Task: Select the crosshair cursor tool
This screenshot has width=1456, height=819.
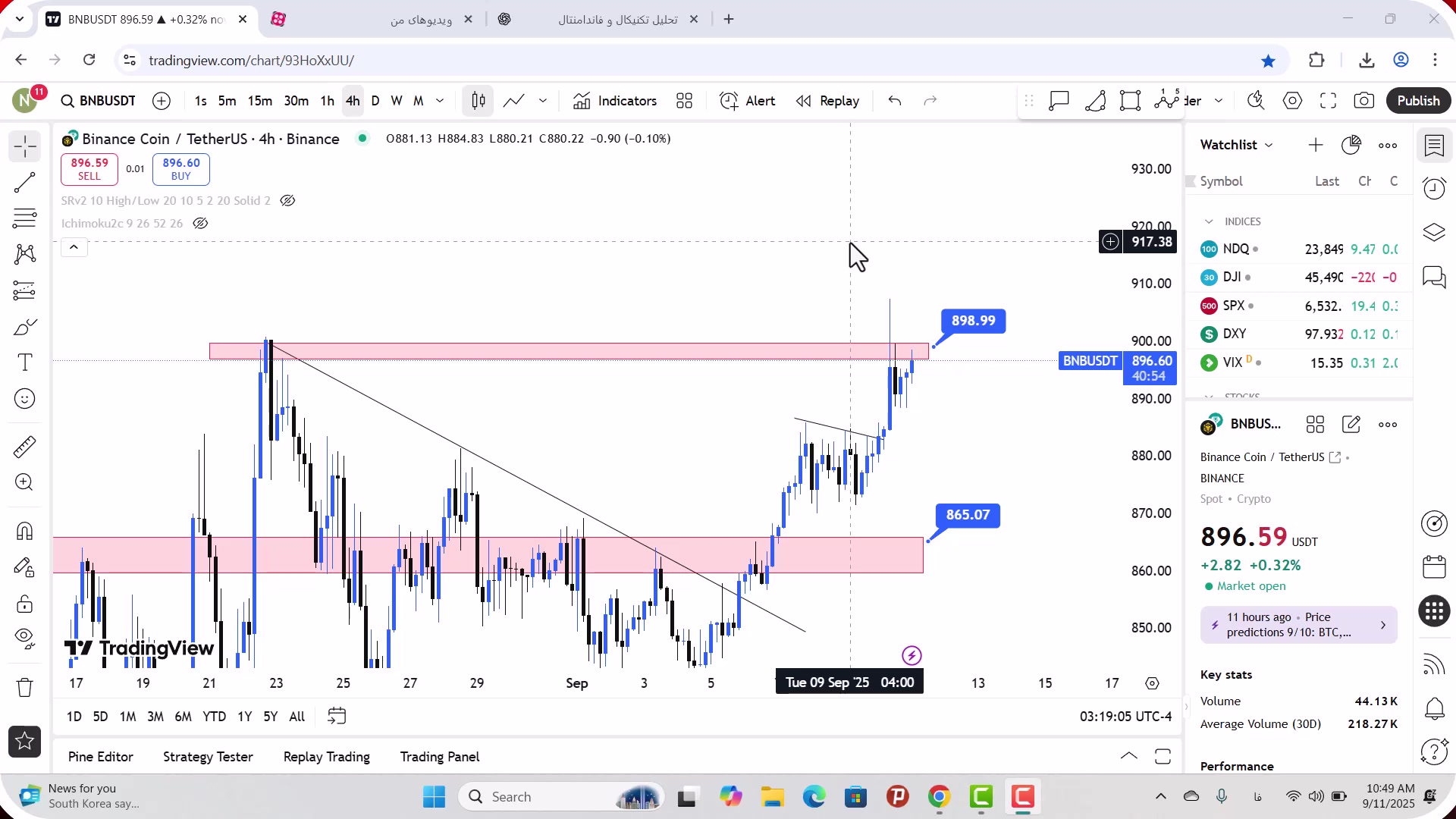Action: 24,146
